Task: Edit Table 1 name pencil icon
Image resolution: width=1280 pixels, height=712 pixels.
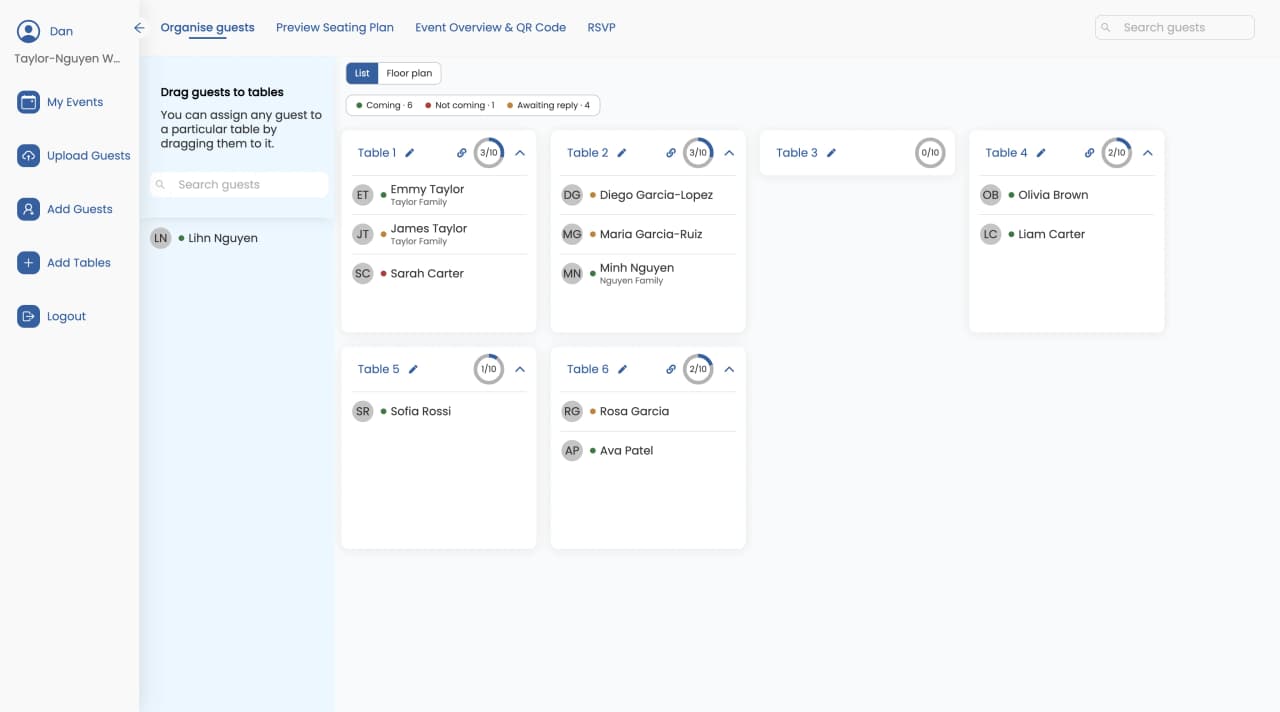Action: click(410, 153)
